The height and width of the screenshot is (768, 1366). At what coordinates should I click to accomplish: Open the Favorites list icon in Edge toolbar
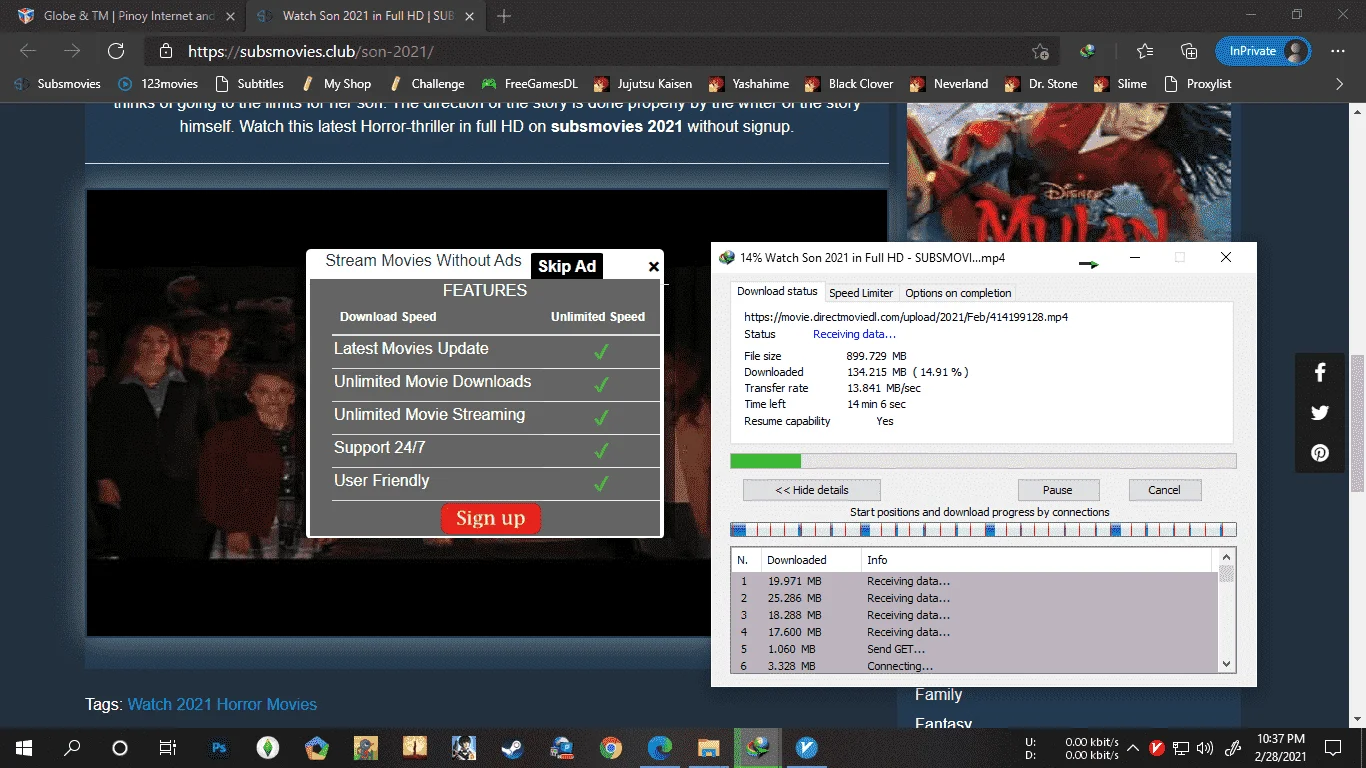(x=1145, y=51)
